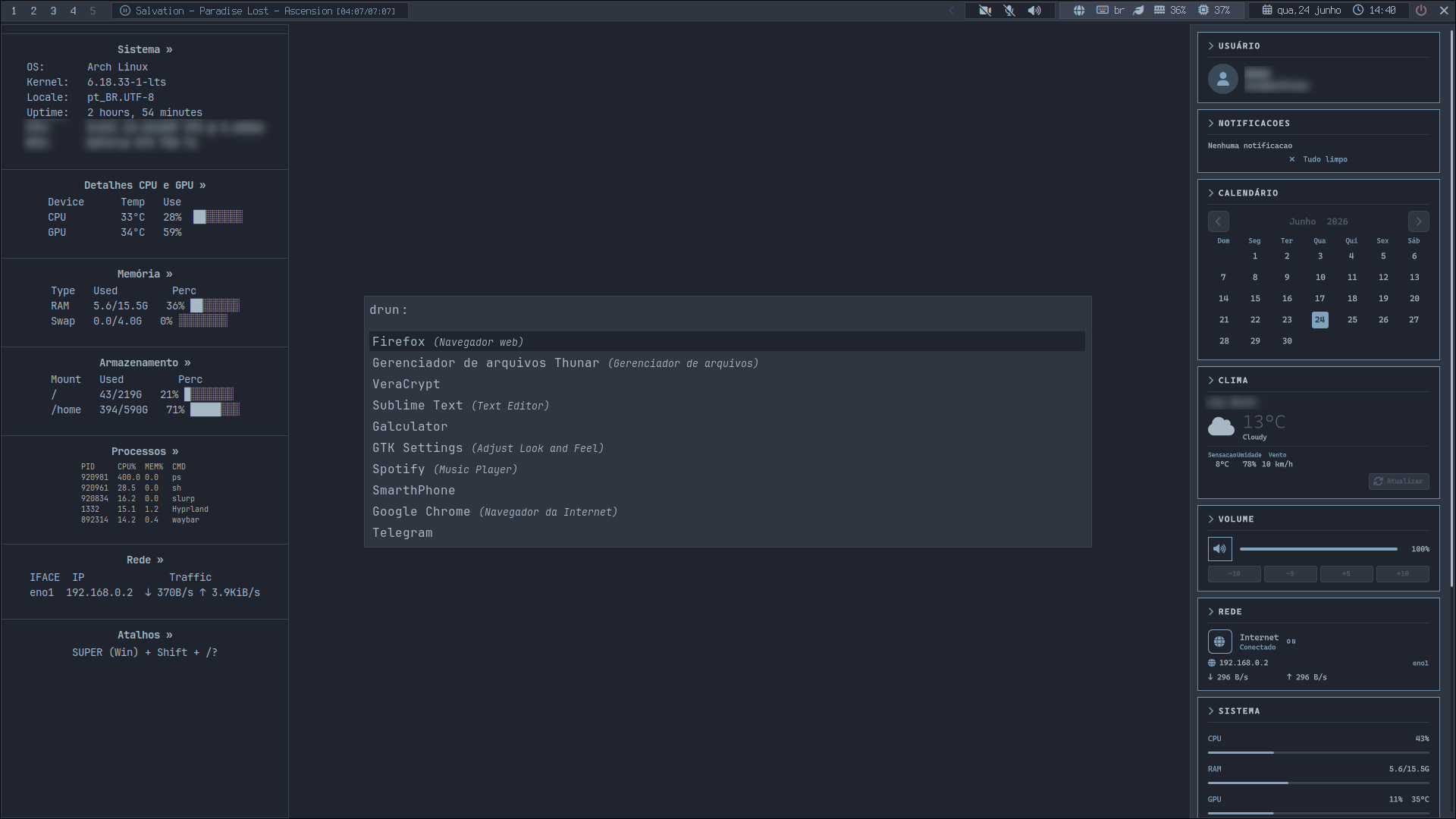Click the RAM 36% memory indicator
This screenshot has height=819, width=1456.
(1170, 11)
